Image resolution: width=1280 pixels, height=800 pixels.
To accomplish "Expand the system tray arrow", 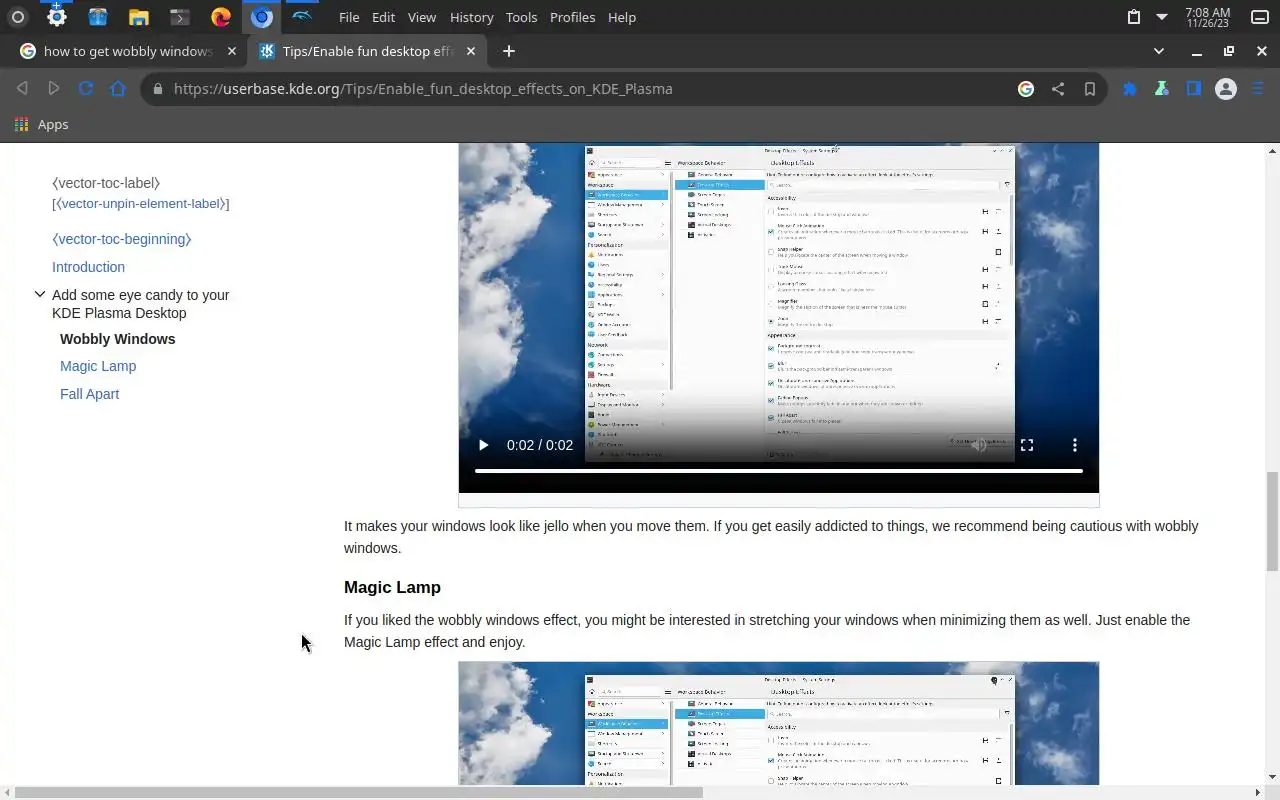I will 1162,17.
